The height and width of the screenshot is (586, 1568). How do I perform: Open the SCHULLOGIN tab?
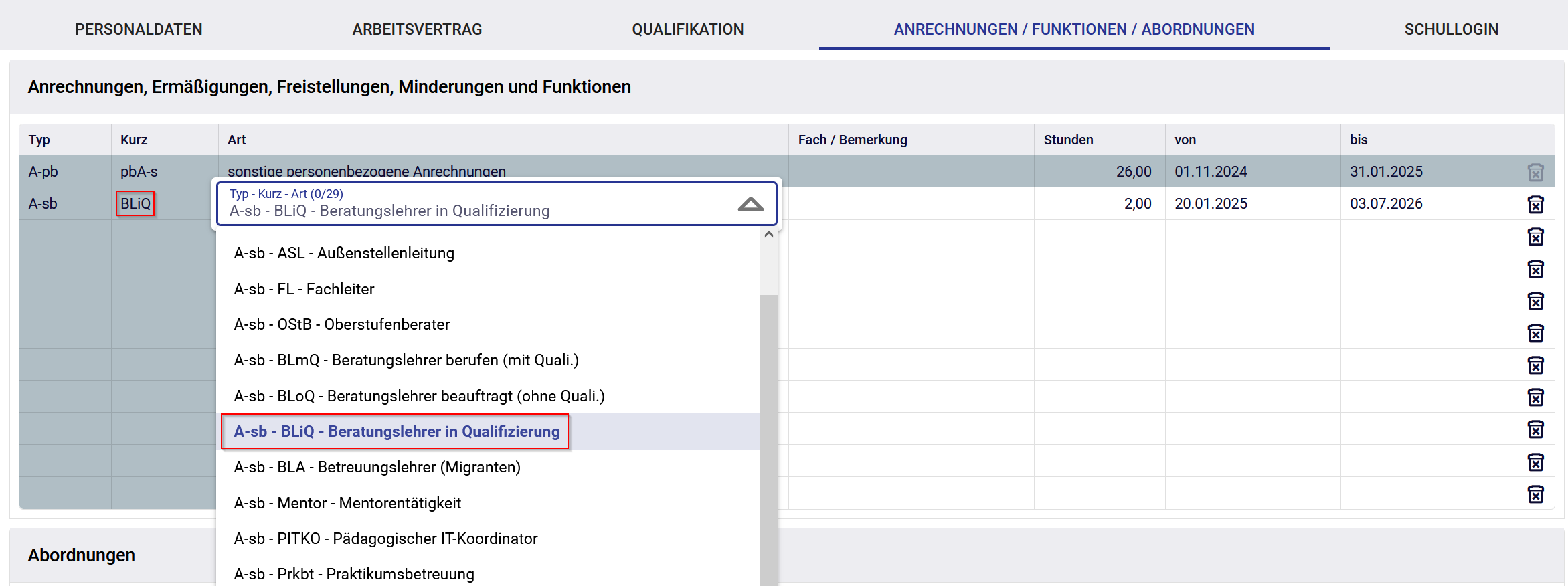pos(1451,29)
